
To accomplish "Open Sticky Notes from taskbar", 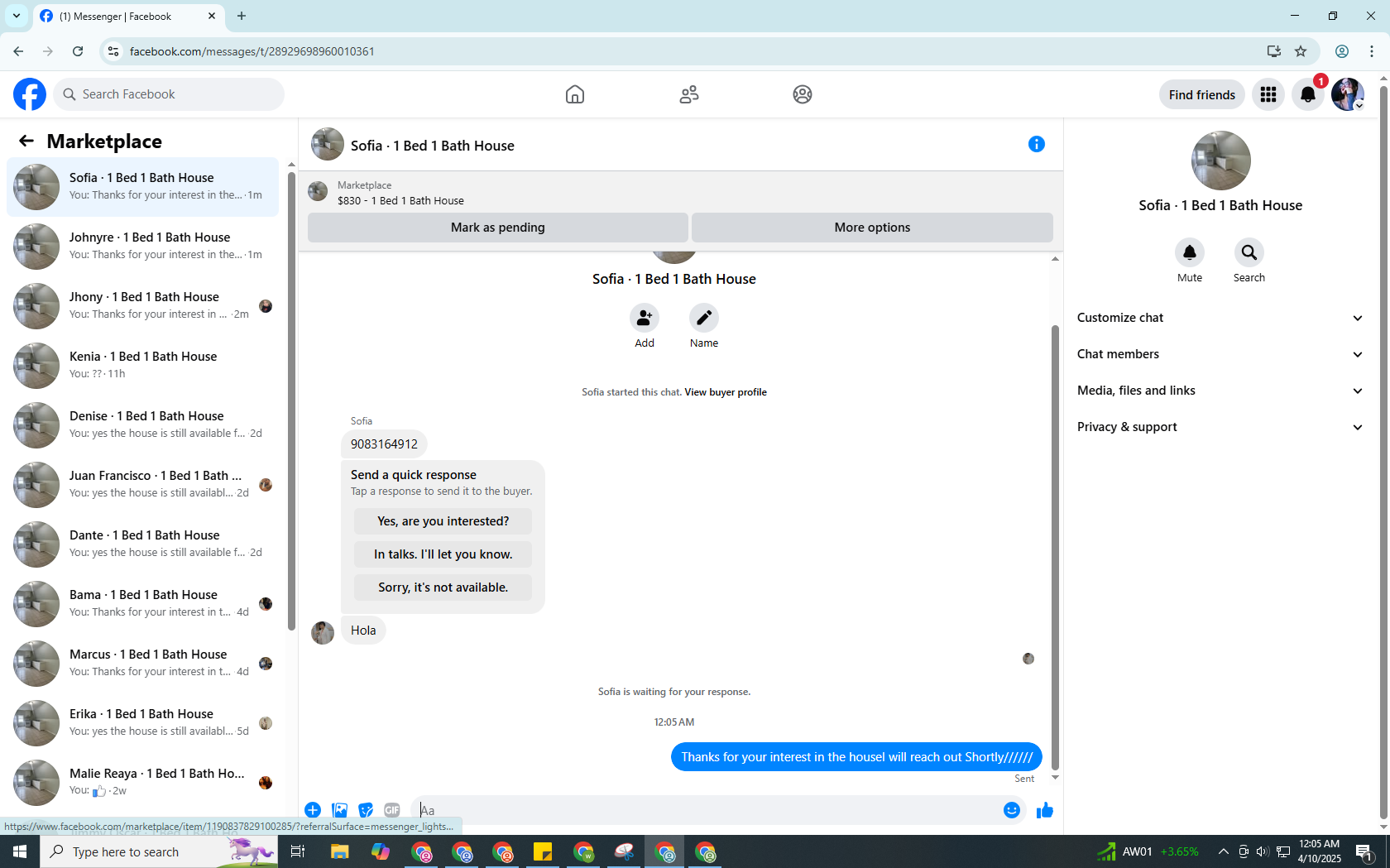I will (x=543, y=851).
